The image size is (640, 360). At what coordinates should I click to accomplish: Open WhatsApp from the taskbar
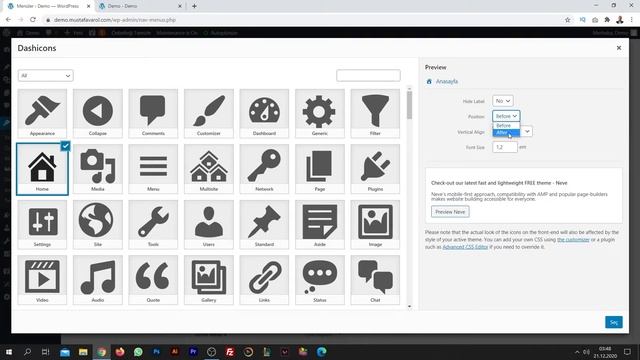(x=138, y=352)
